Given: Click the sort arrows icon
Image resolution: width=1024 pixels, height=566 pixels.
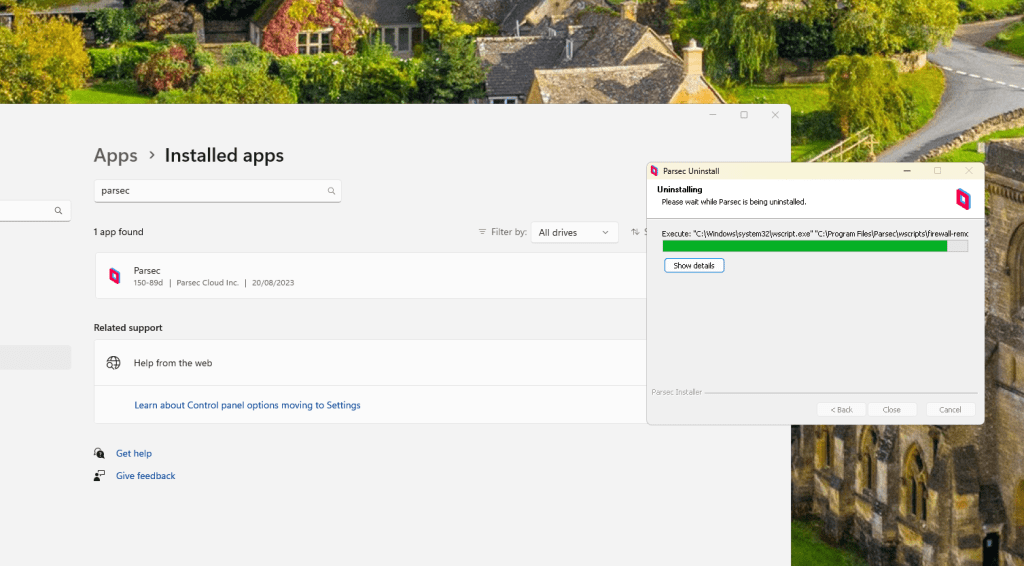Looking at the screenshot, I should pyautogui.click(x=635, y=232).
